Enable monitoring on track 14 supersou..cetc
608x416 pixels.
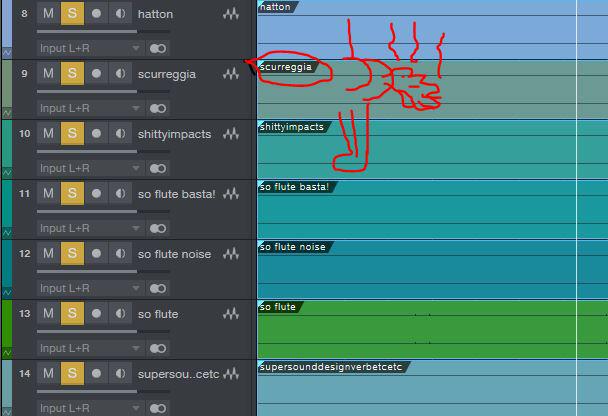[x=120, y=373]
